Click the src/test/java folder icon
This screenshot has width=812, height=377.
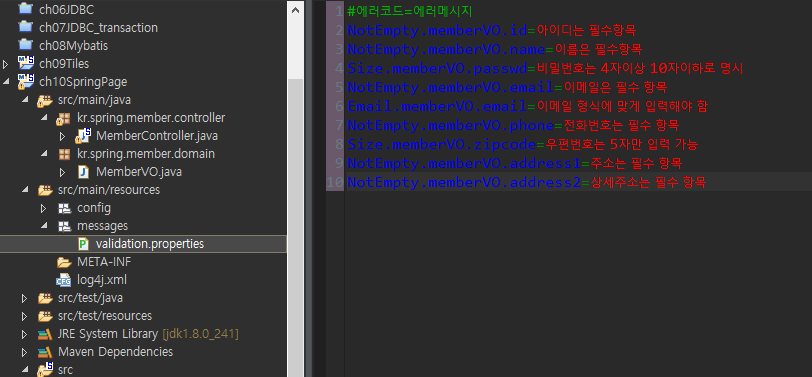tap(45, 298)
